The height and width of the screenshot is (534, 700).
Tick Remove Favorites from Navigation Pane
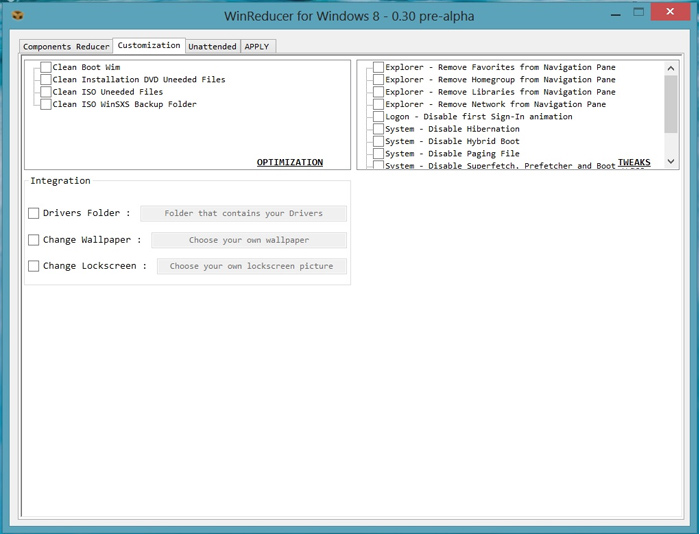379,67
